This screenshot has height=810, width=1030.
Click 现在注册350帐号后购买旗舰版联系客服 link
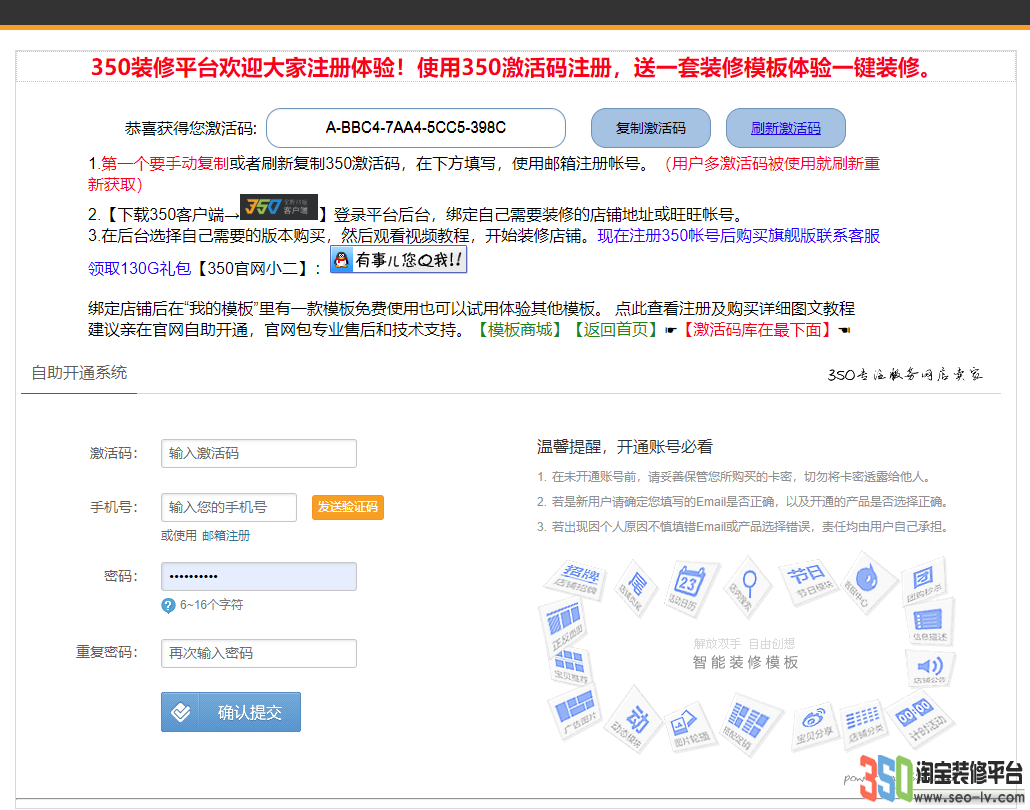pos(738,235)
